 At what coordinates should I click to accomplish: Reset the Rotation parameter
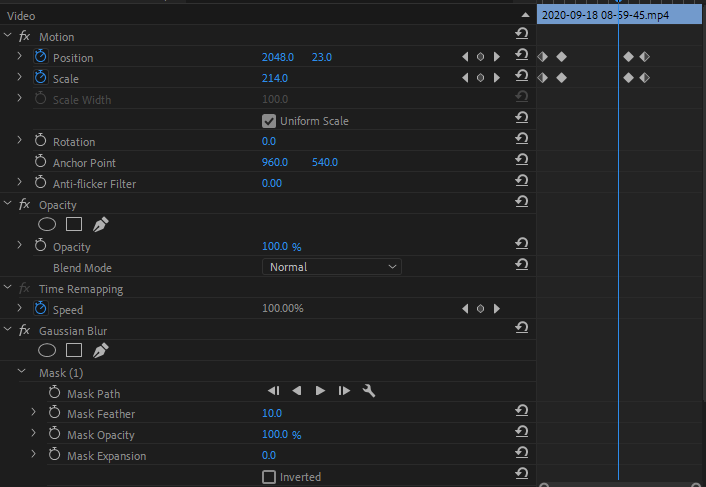(521, 139)
